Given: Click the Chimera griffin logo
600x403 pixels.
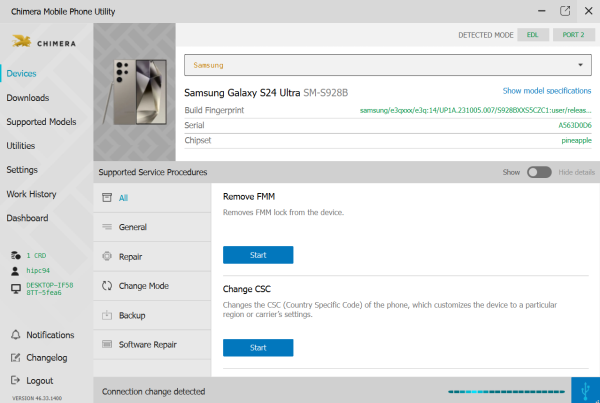Looking at the screenshot, I should click(21, 41).
